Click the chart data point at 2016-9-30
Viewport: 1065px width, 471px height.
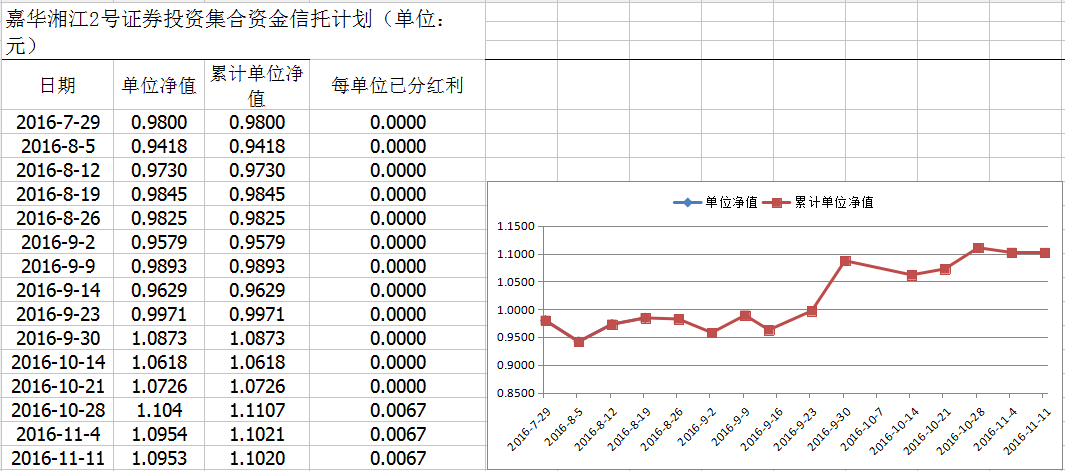[x=845, y=261]
